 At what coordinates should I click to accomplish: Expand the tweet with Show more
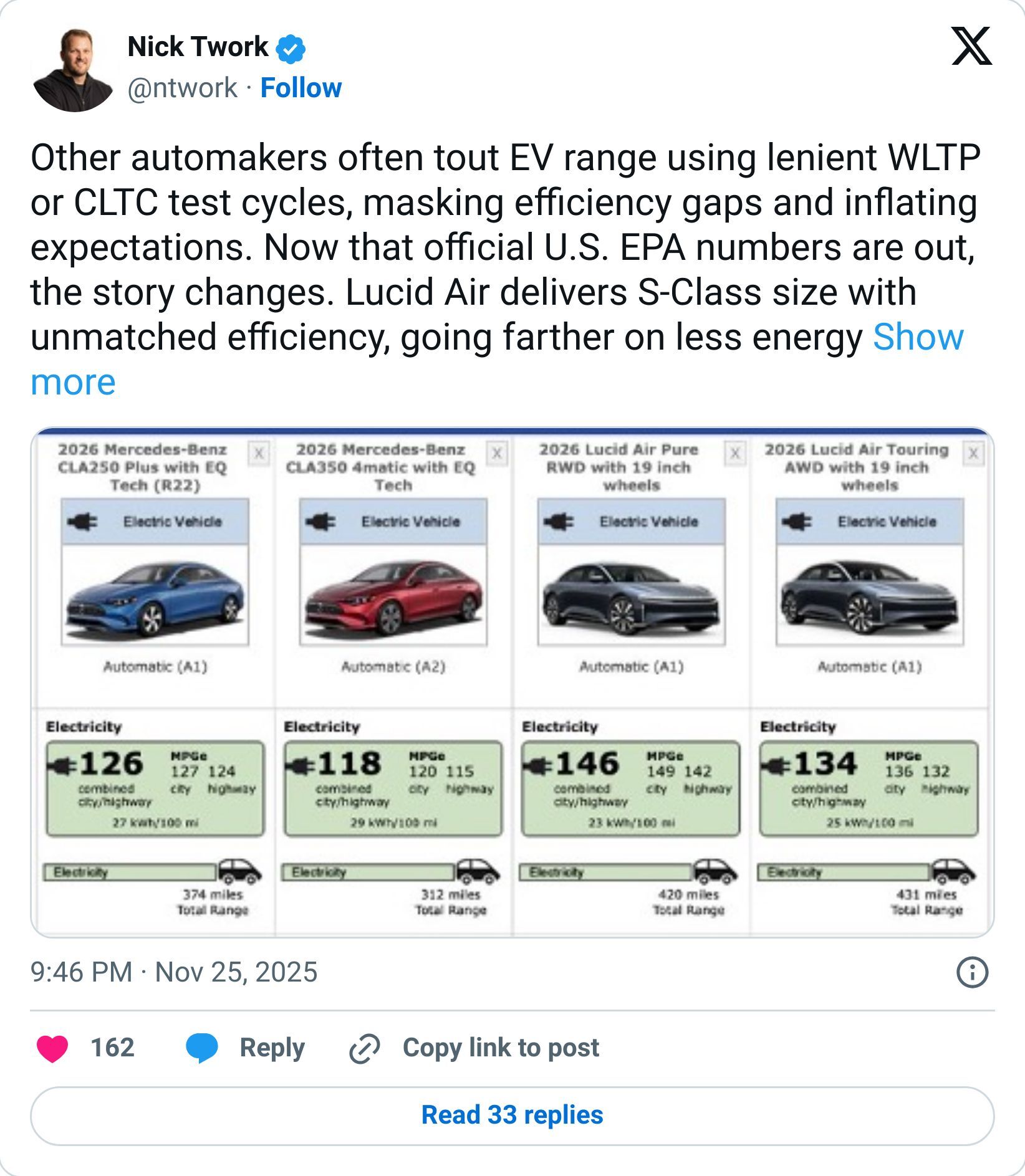(x=917, y=337)
